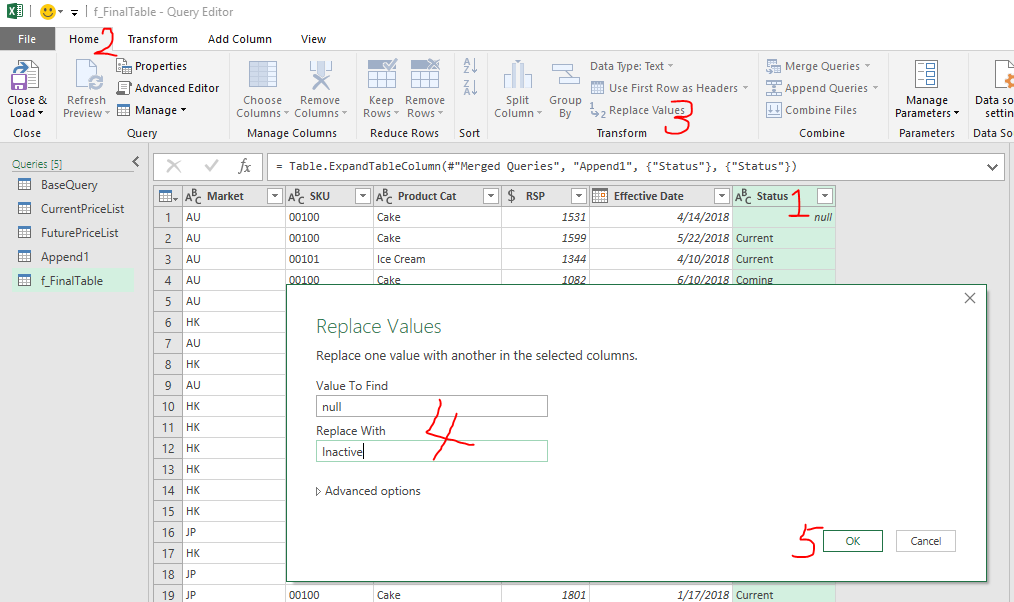Click the Remove Columns icon
Viewport: 1014px width, 602px height.
(x=320, y=77)
